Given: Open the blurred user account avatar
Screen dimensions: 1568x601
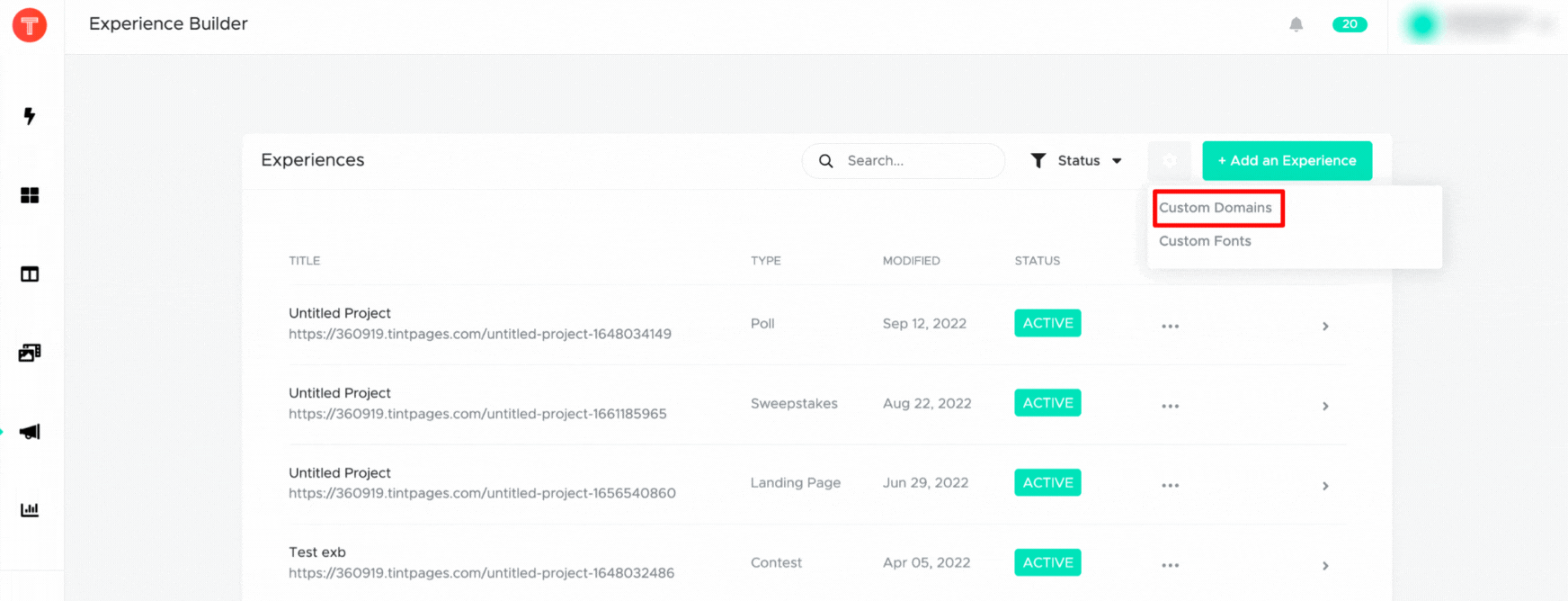Looking at the screenshot, I should pyautogui.click(x=1421, y=24).
